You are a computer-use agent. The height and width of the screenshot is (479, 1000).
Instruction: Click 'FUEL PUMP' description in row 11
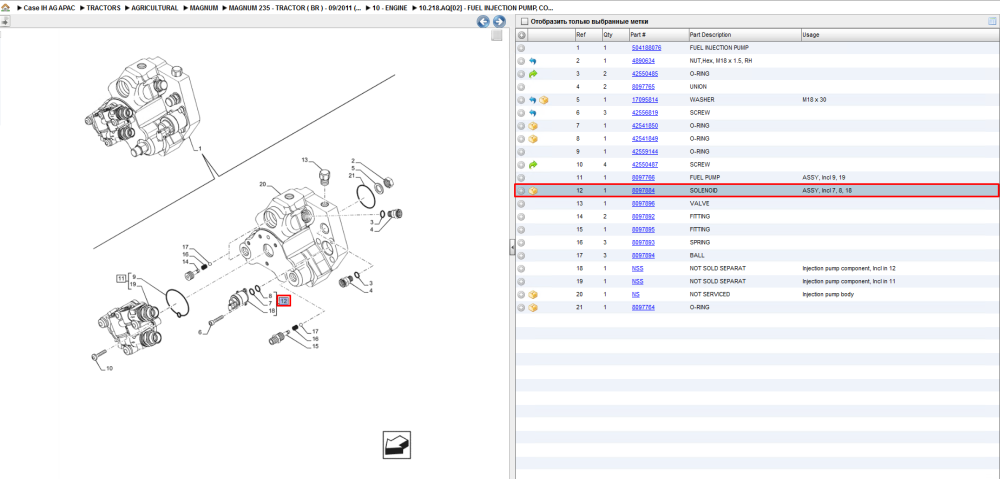point(704,177)
